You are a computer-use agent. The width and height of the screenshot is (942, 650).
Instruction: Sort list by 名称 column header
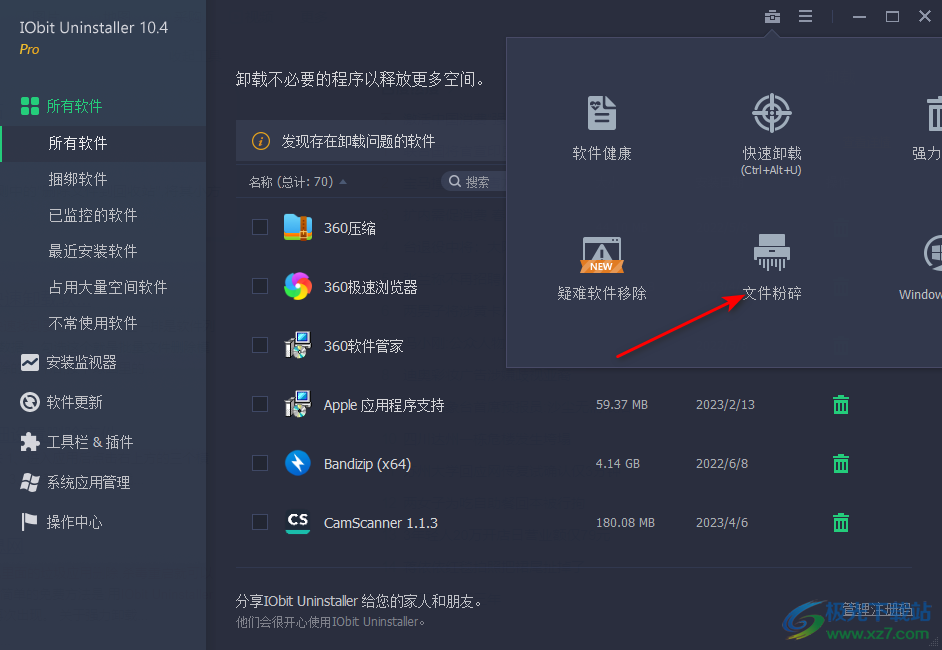[297, 182]
